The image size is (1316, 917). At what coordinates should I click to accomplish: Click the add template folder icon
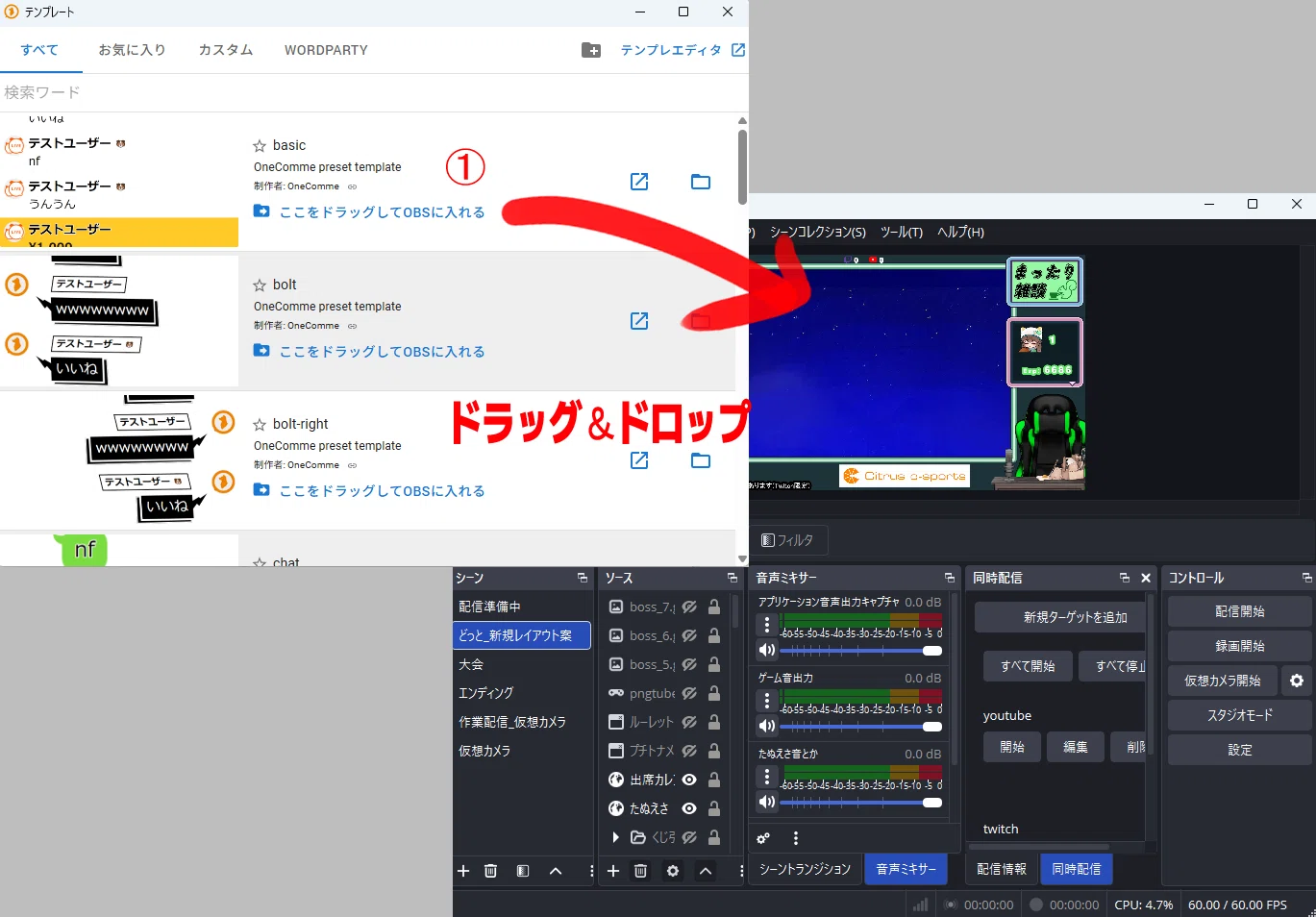[591, 50]
